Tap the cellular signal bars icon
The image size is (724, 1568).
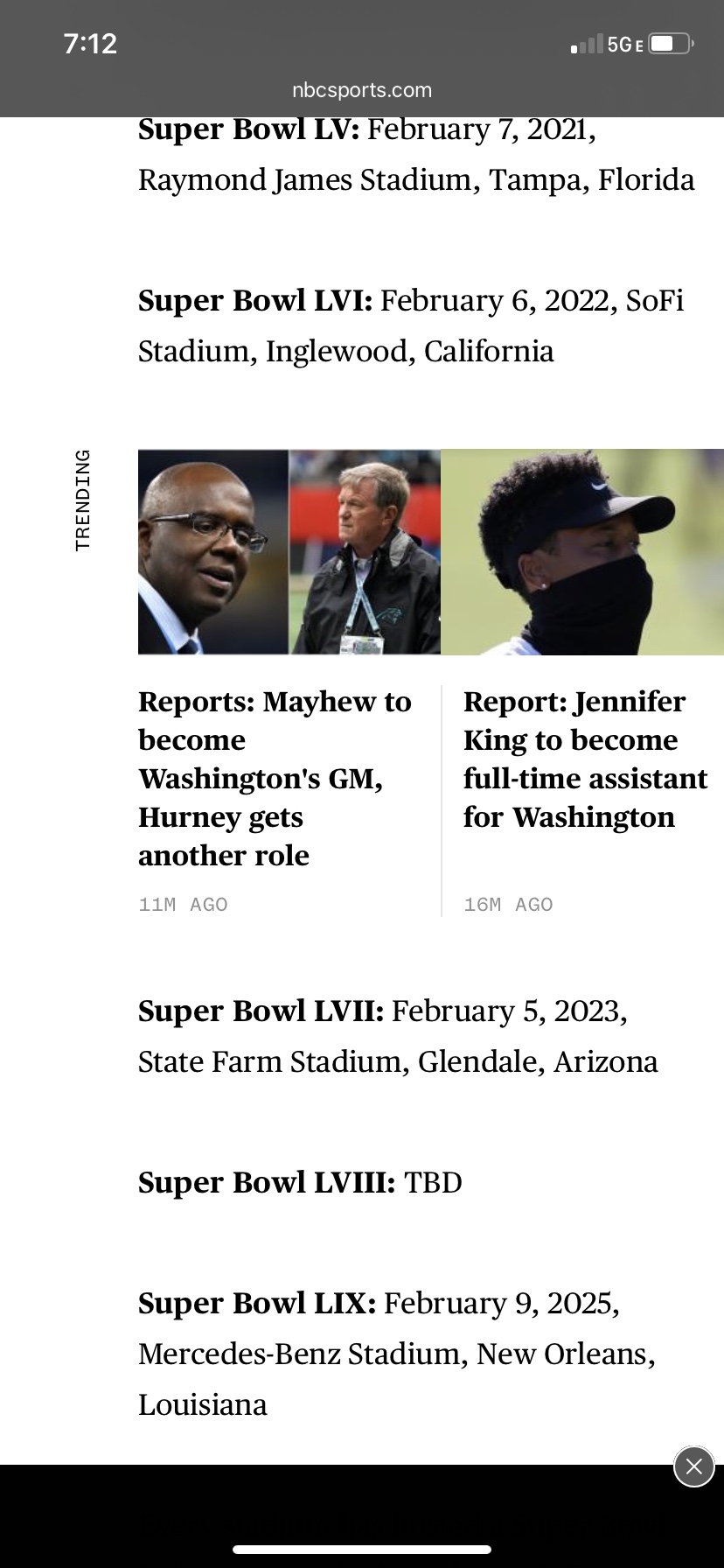click(587, 45)
